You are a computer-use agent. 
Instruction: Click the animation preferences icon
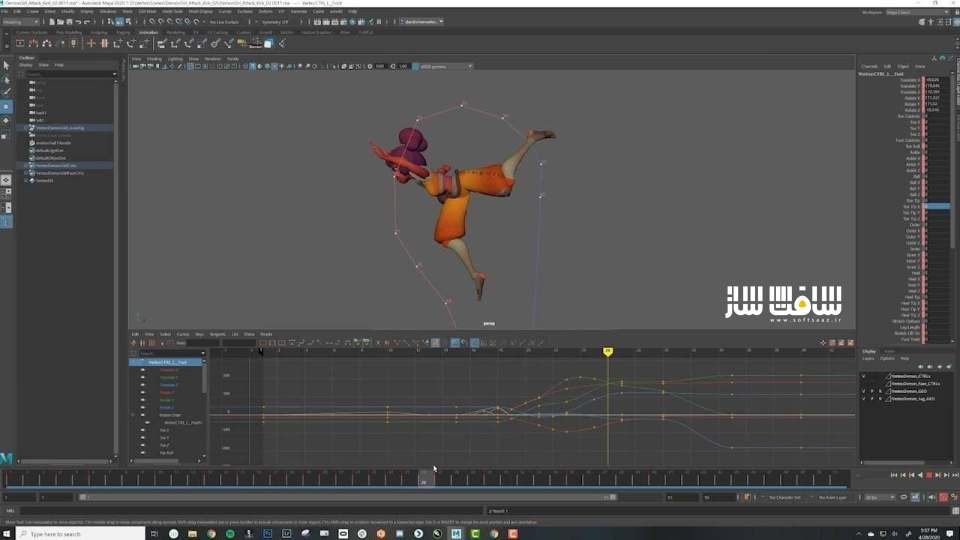[x=954, y=497]
